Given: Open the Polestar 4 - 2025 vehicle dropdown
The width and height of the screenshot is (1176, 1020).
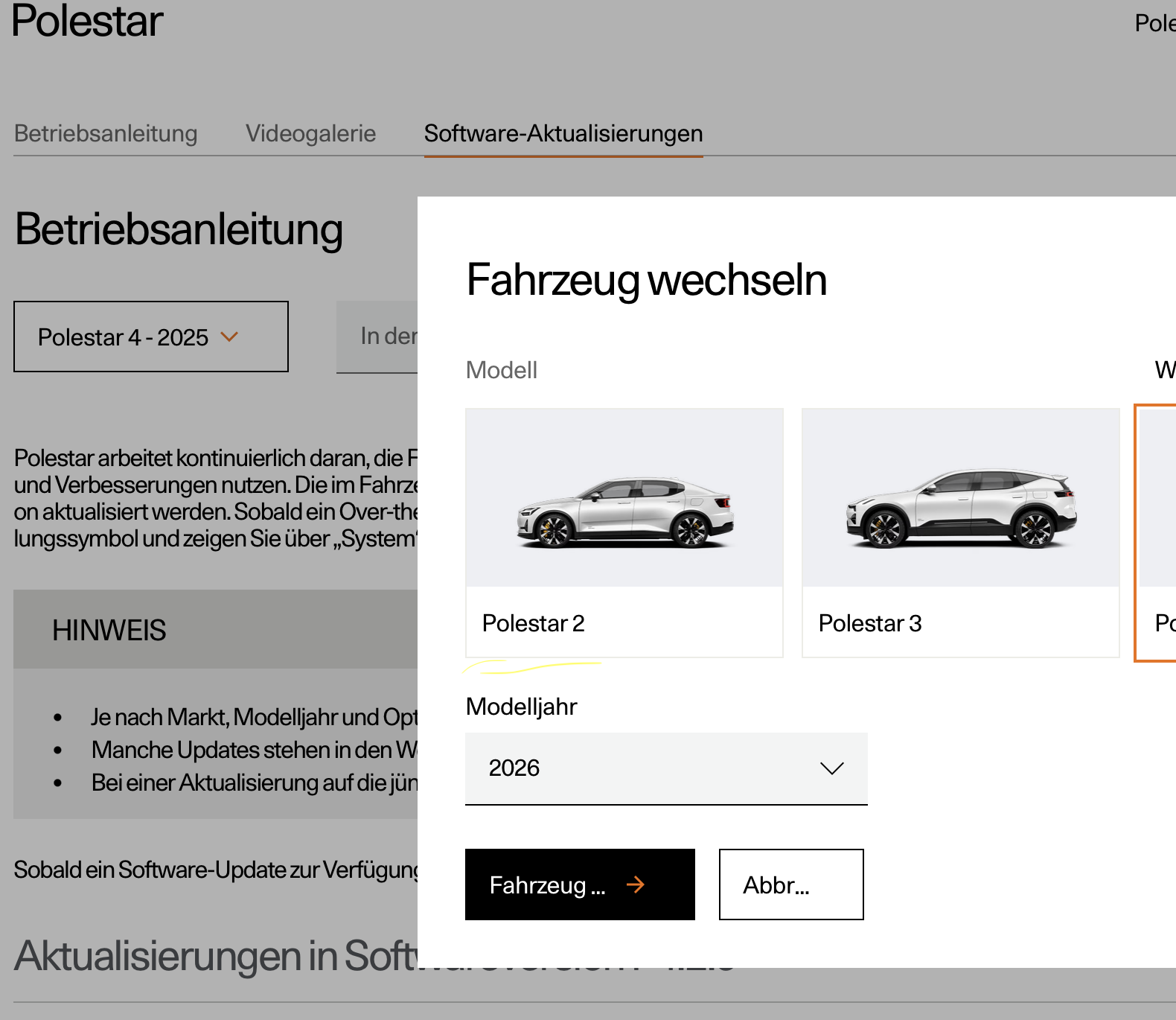Looking at the screenshot, I should coord(151,337).
